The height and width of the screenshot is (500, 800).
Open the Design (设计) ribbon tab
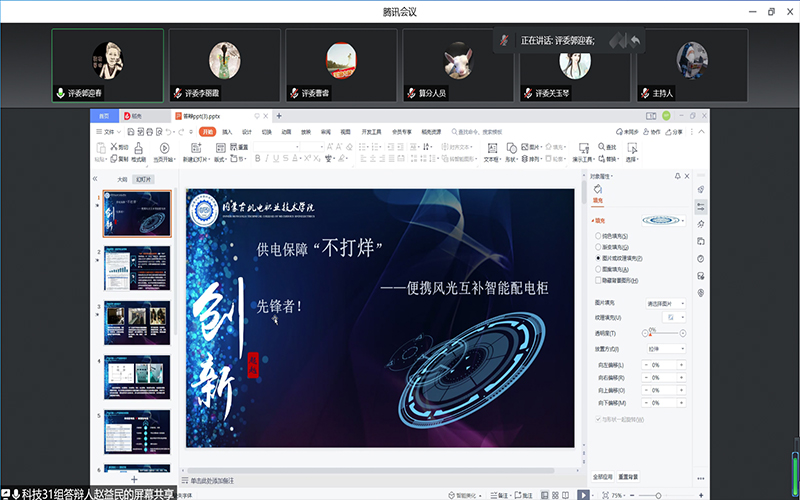point(246,131)
